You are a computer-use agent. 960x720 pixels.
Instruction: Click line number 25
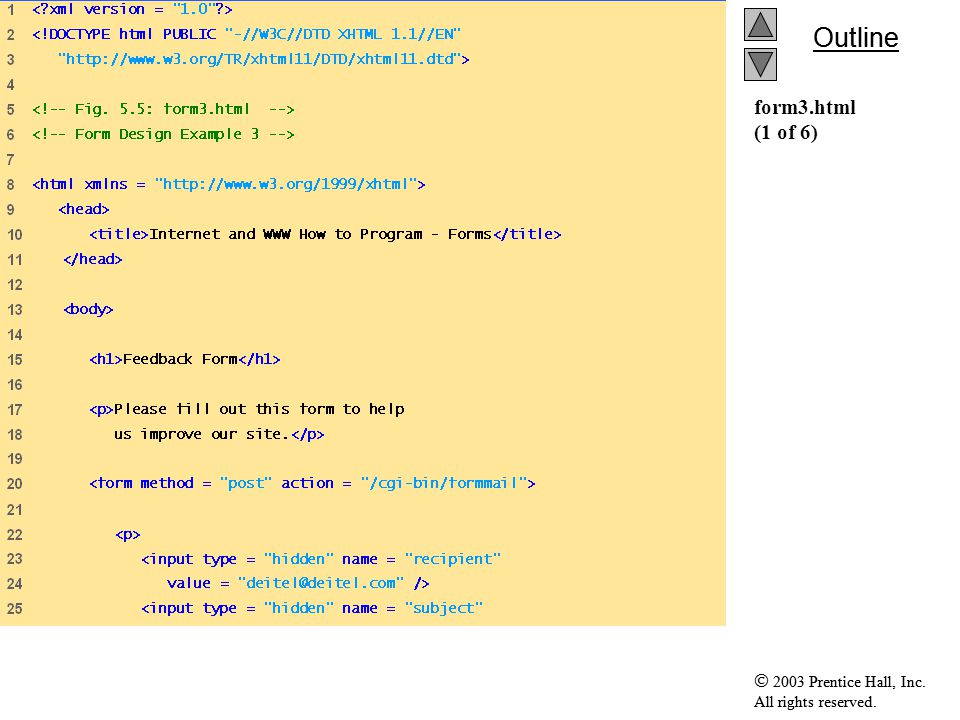(15, 609)
